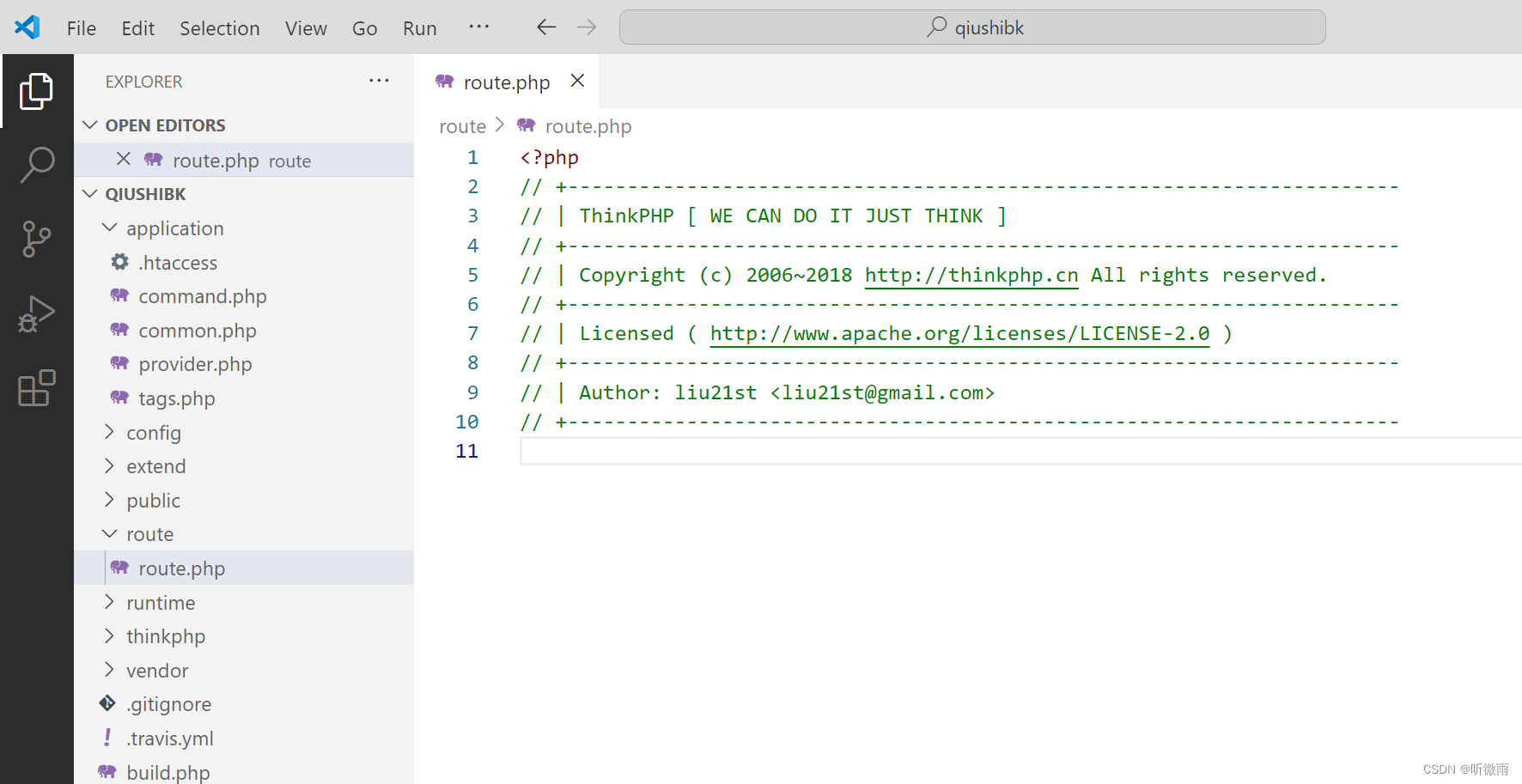Open Explorer's more actions ellipsis
The image size is (1522, 784).
point(379,81)
